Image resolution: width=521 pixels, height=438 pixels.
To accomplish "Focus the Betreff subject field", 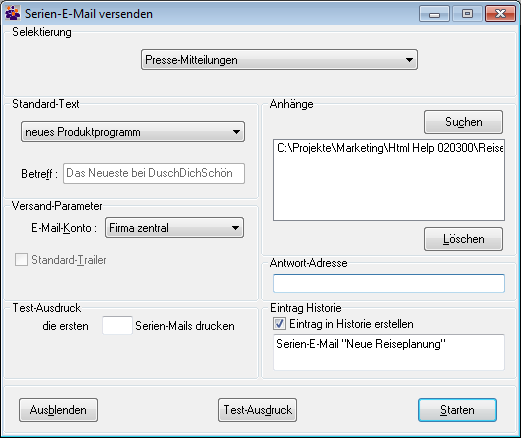I will (x=154, y=173).
